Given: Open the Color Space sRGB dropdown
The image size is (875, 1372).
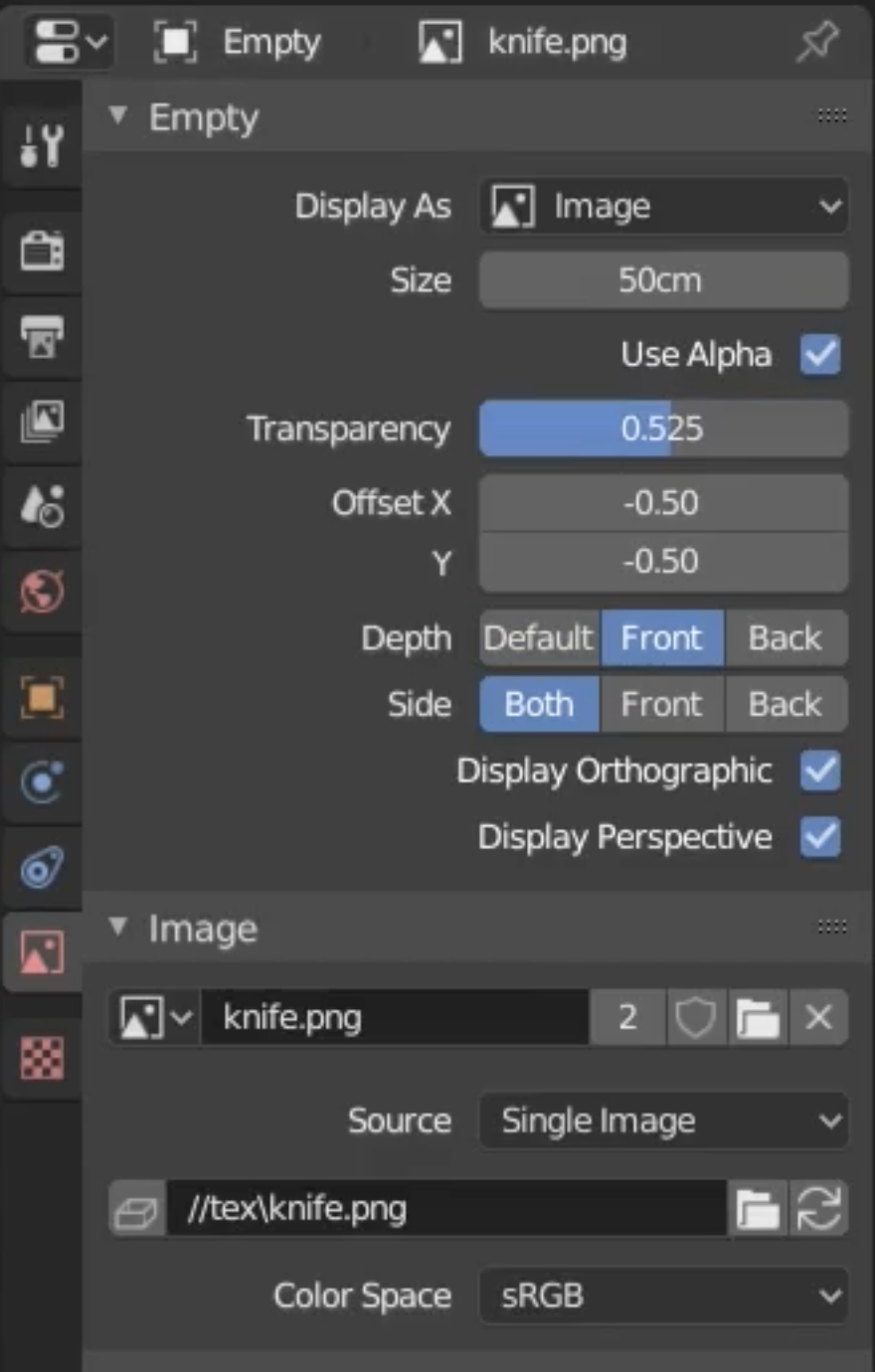Looking at the screenshot, I should (x=663, y=1295).
